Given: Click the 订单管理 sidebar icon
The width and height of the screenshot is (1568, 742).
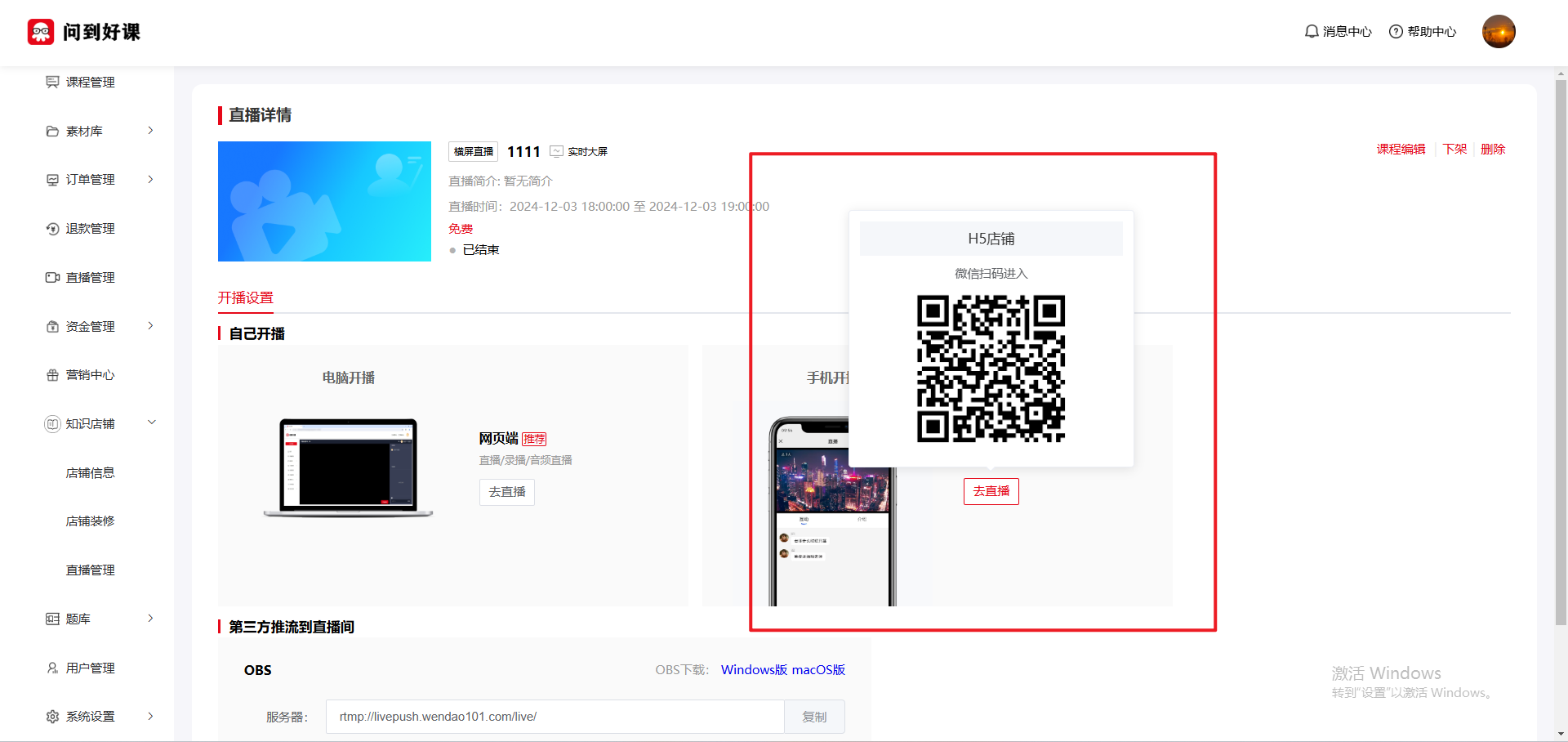Looking at the screenshot, I should (52, 180).
